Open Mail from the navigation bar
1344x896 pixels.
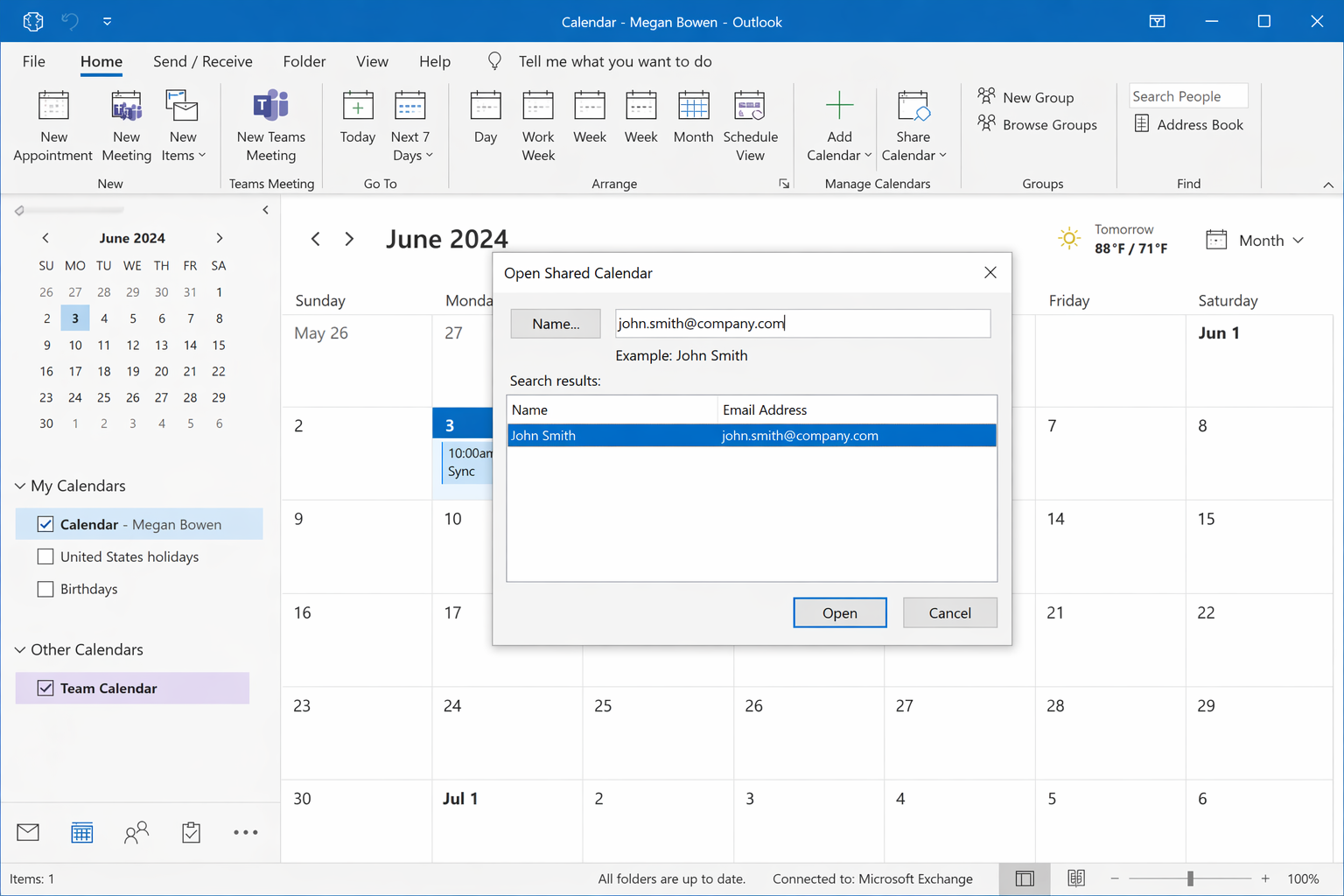tap(28, 832)
